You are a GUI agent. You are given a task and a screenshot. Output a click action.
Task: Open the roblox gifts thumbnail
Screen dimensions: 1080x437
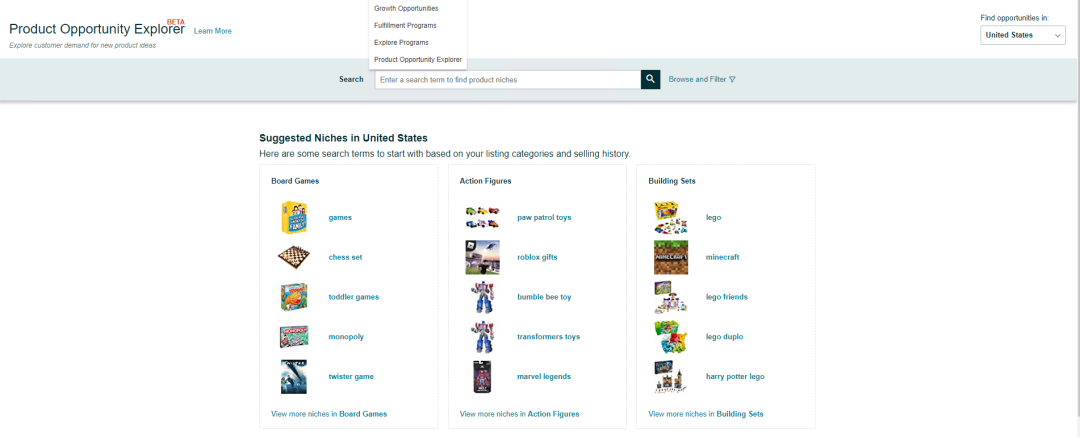click(x=482, y=257)
